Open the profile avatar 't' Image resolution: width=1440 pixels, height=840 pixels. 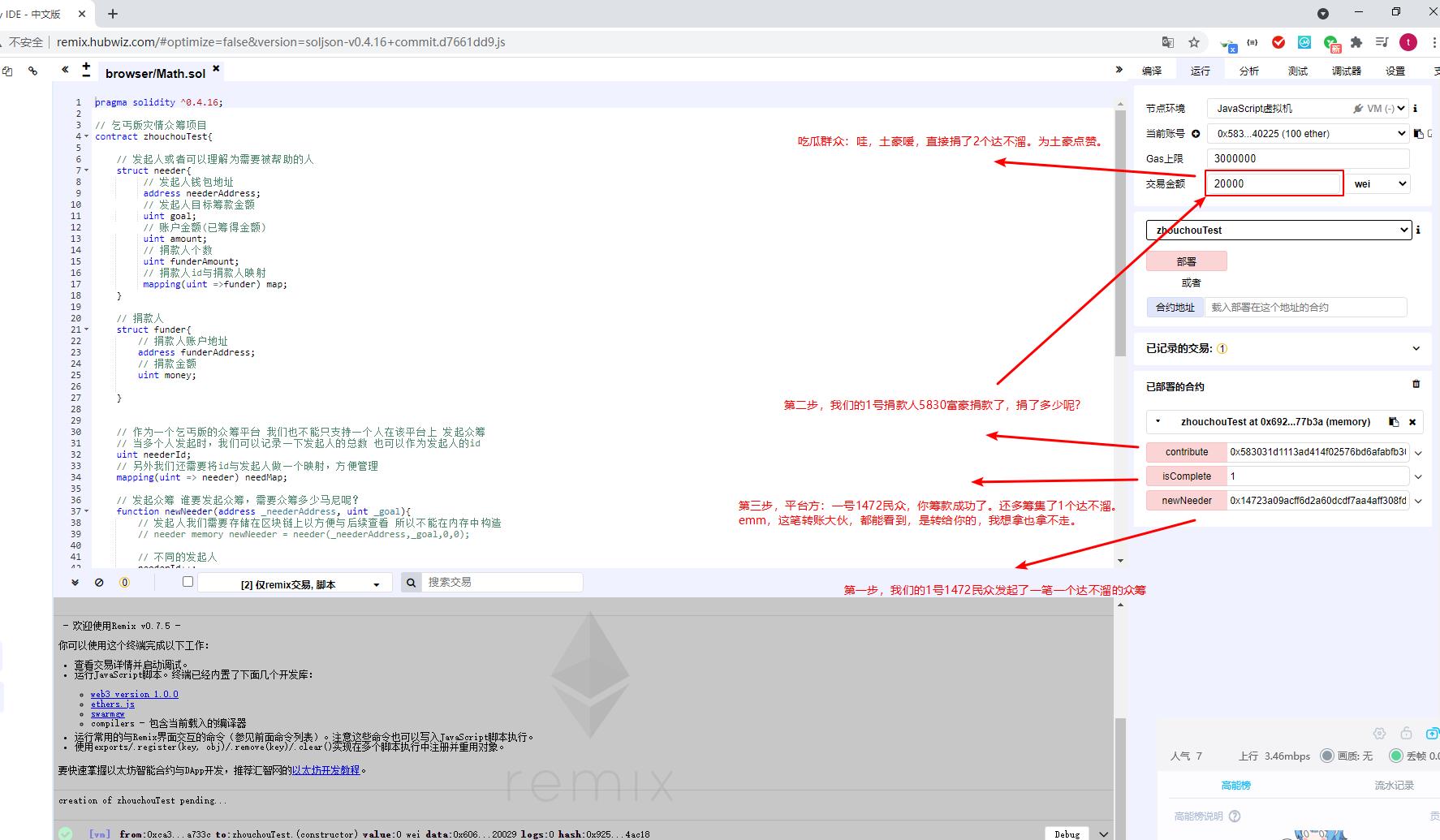click(1408, 42)
